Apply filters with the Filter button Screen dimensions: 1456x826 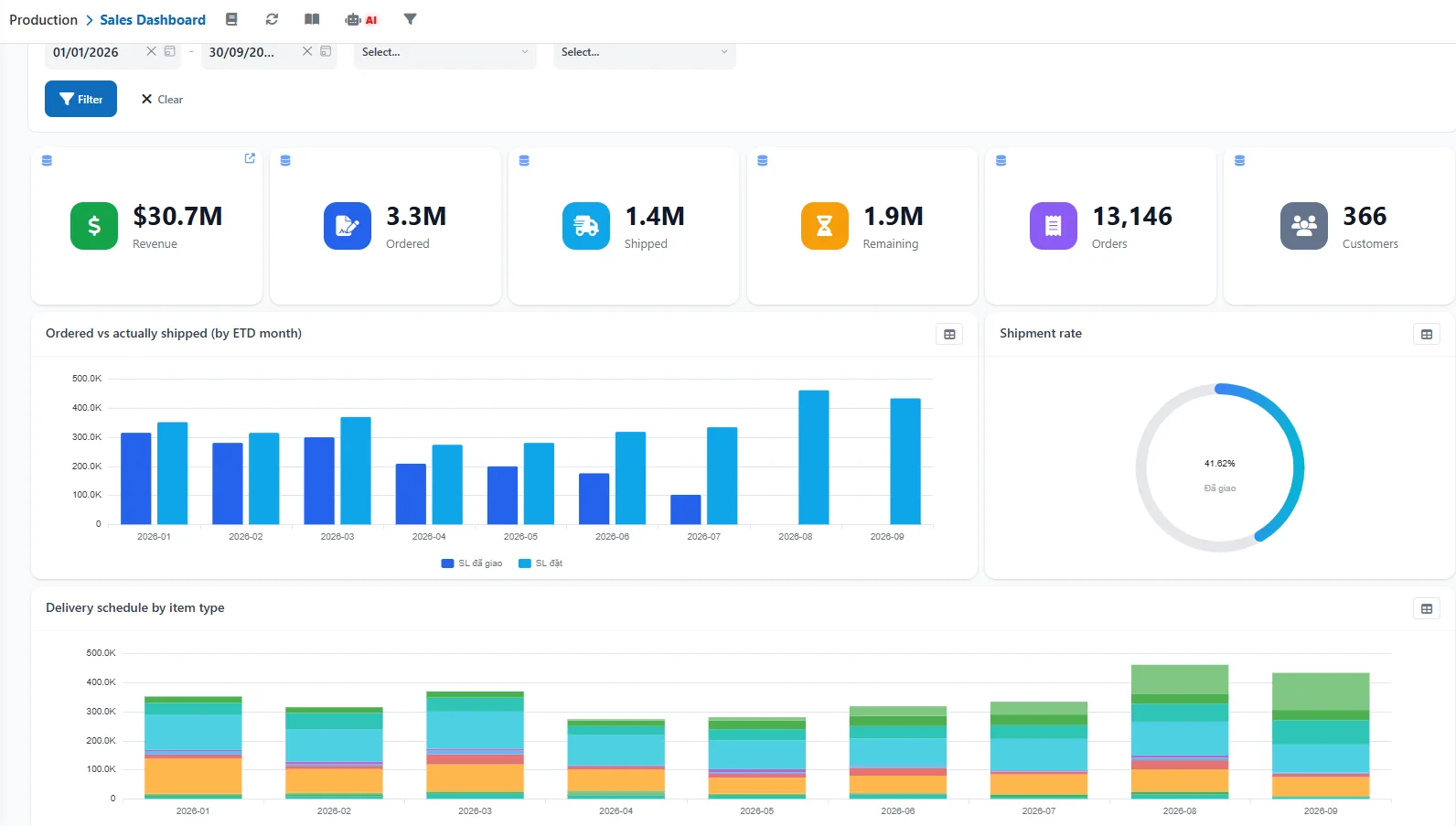[80, 99]
